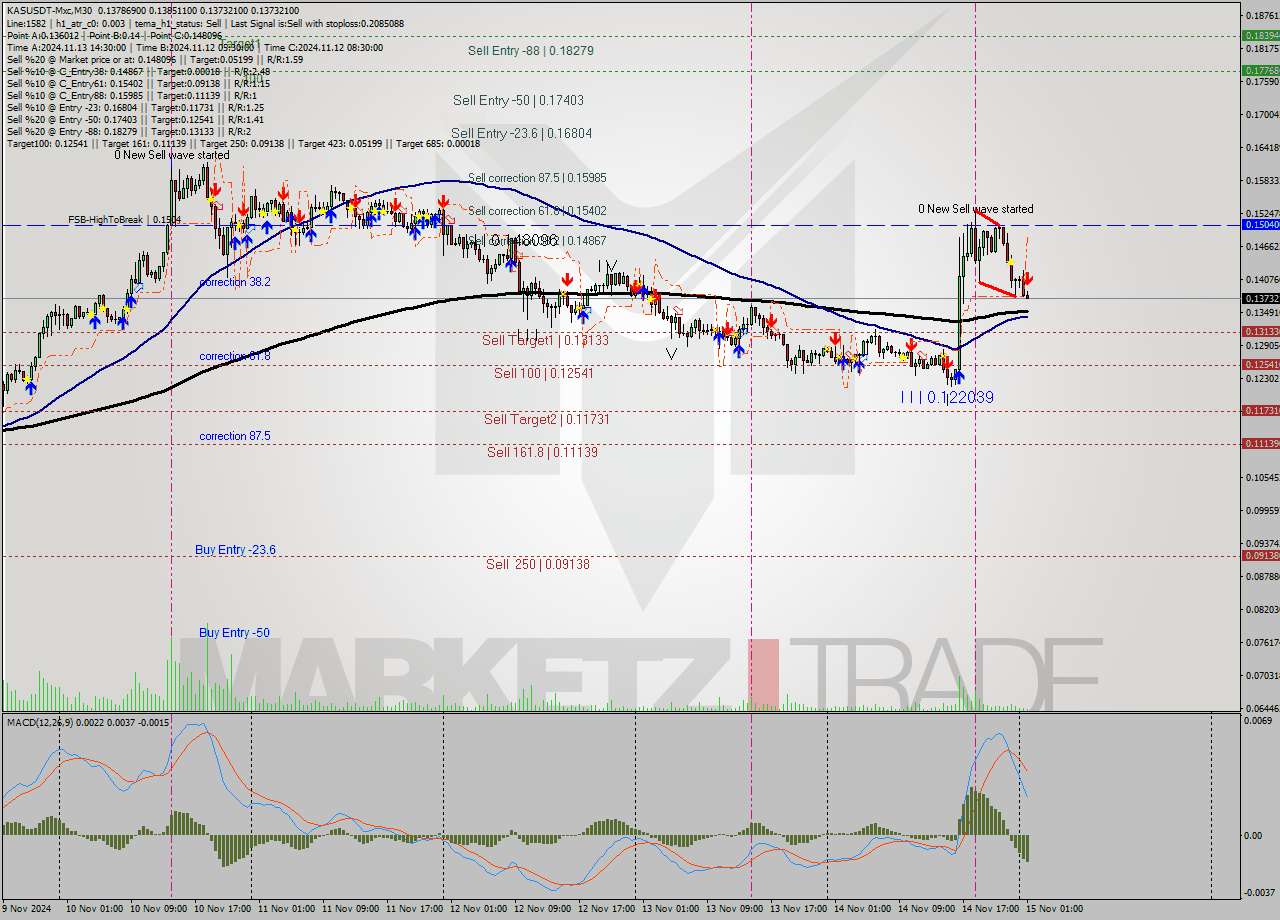Click the 'Sell 161.8 | 0.11139' label

pos(543,452)
